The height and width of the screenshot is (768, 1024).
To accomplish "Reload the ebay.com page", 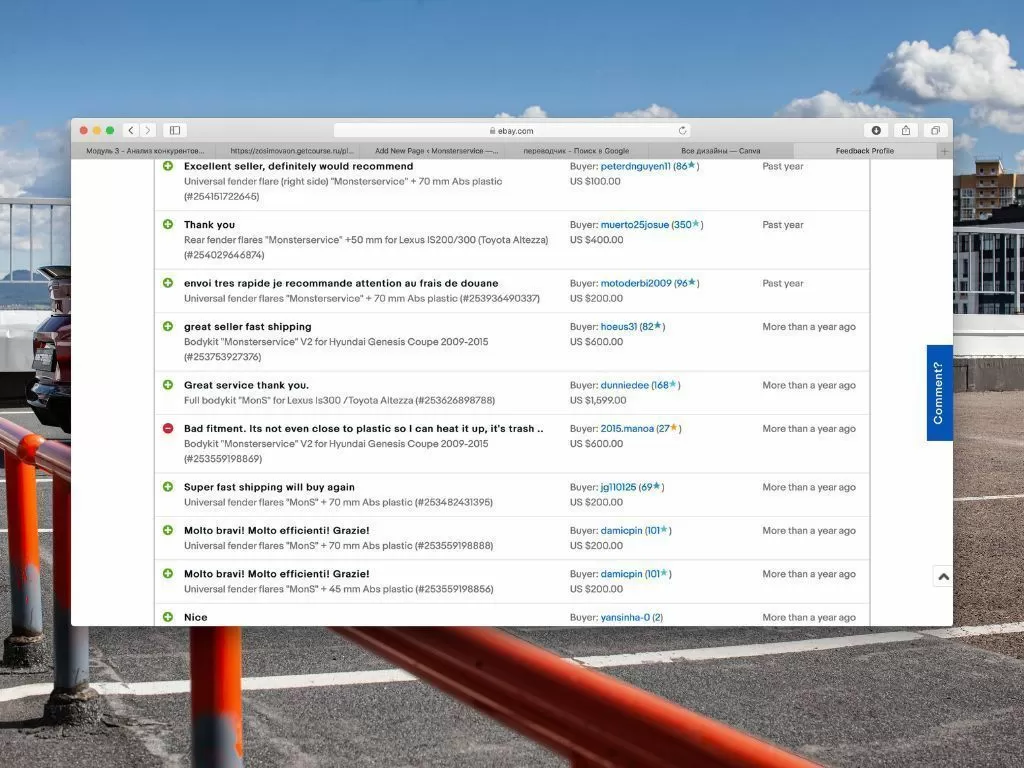I will (683, 131).
